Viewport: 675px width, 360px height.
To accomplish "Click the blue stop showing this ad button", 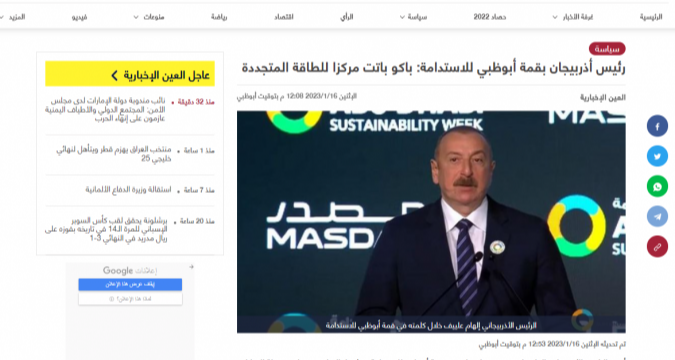I will click(x=130, y=284).
